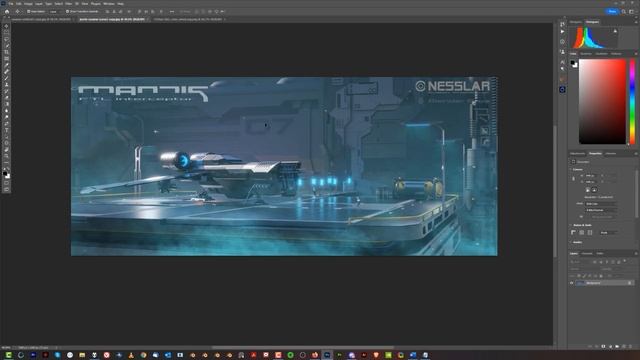
Task: Open the bit depth dropdown in Properties
Action: [x=601, y=210]
